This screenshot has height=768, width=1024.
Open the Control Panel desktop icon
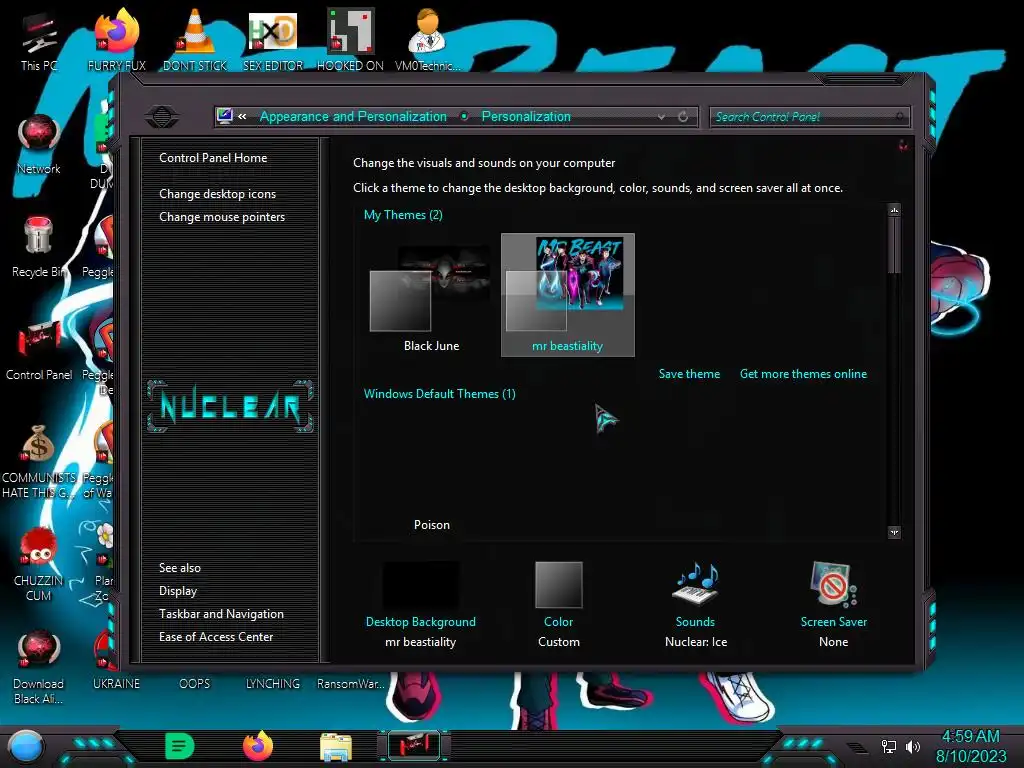39,350
